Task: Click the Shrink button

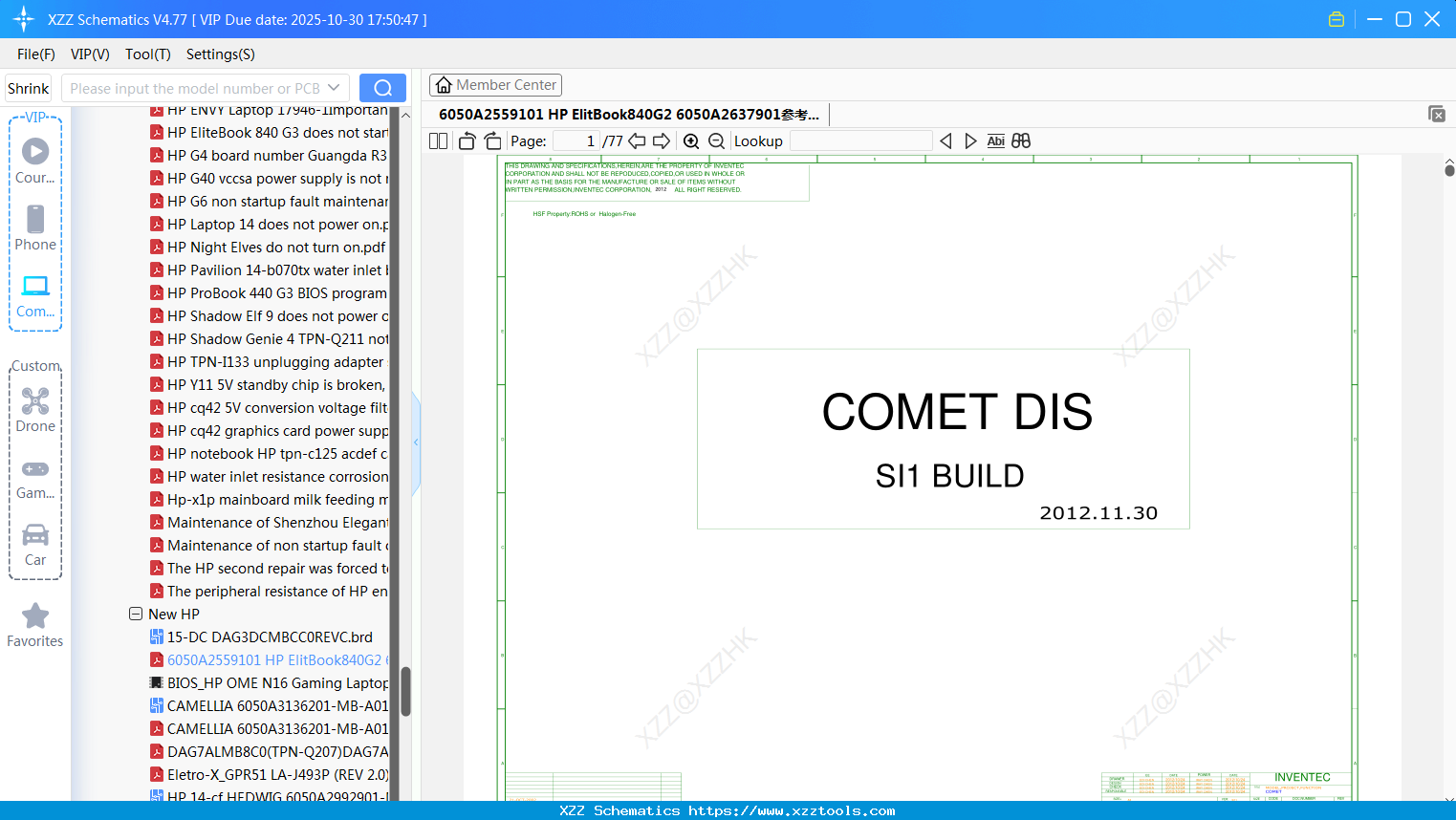Action: (29, 88)
